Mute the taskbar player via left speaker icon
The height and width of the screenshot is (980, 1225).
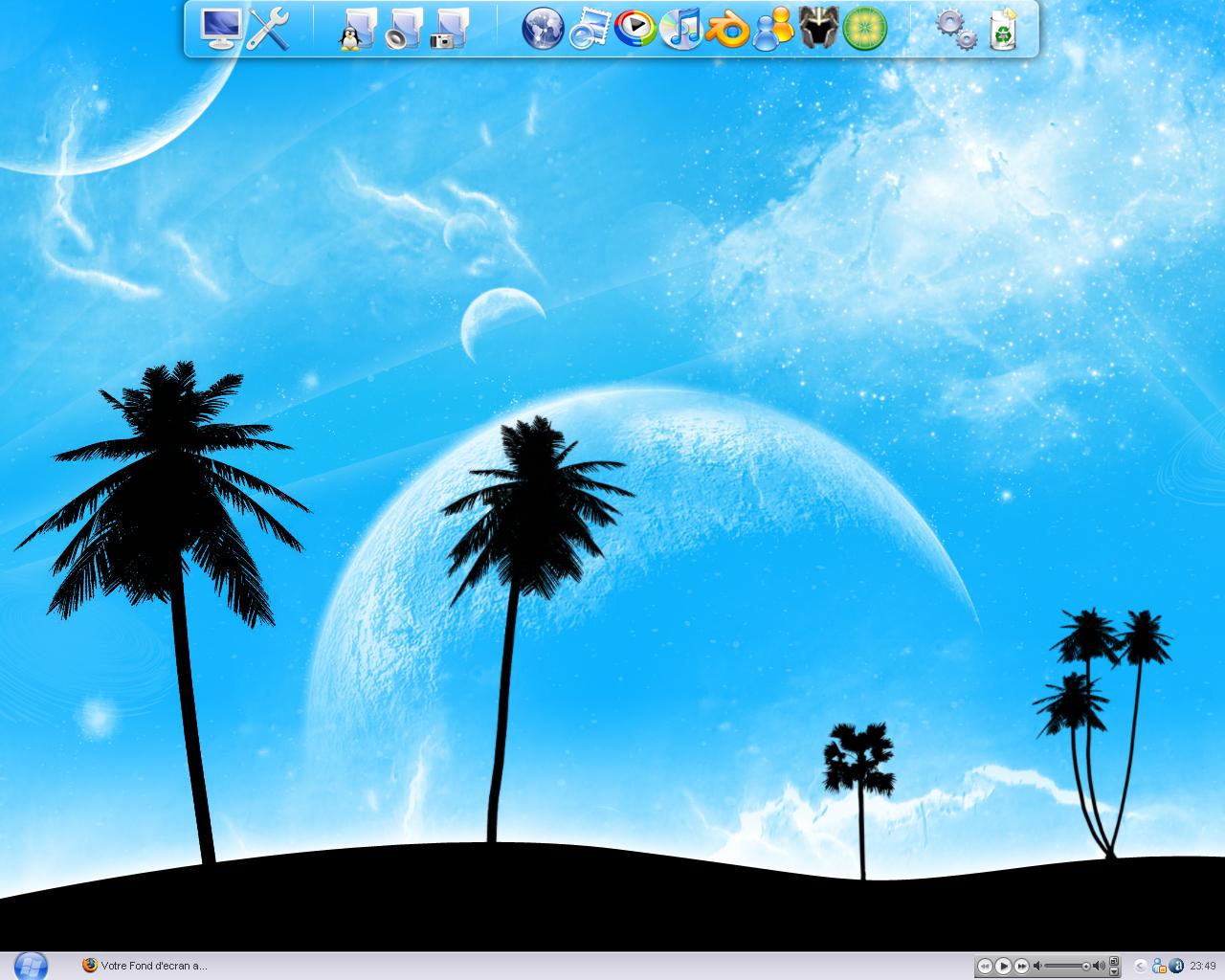[1037, 966]
